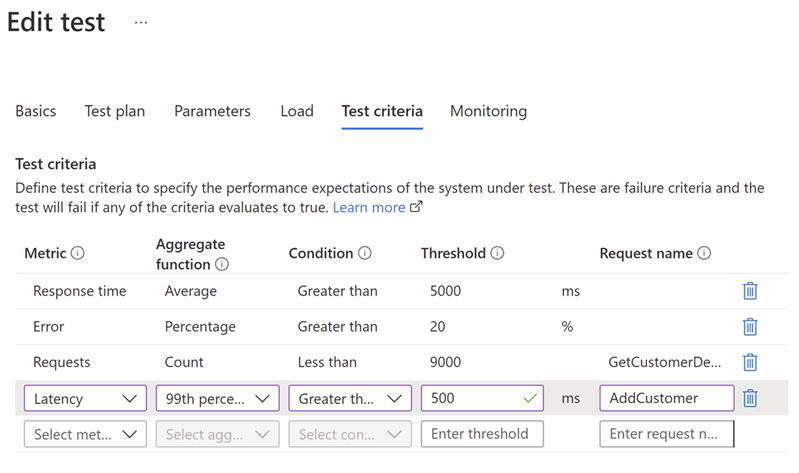Show info tooltip for Request name

[705, 254]
